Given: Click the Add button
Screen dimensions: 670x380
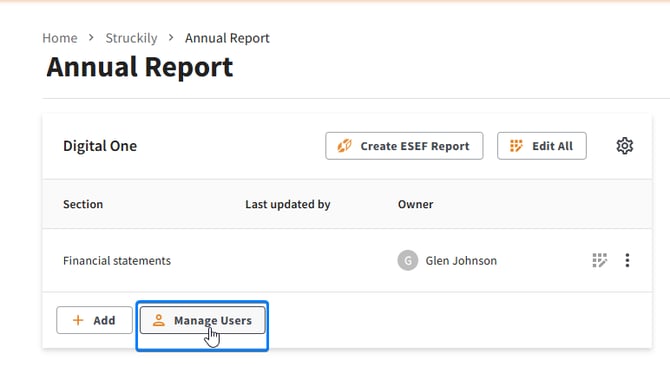Looking at the screenshot, I should point(94,320).
